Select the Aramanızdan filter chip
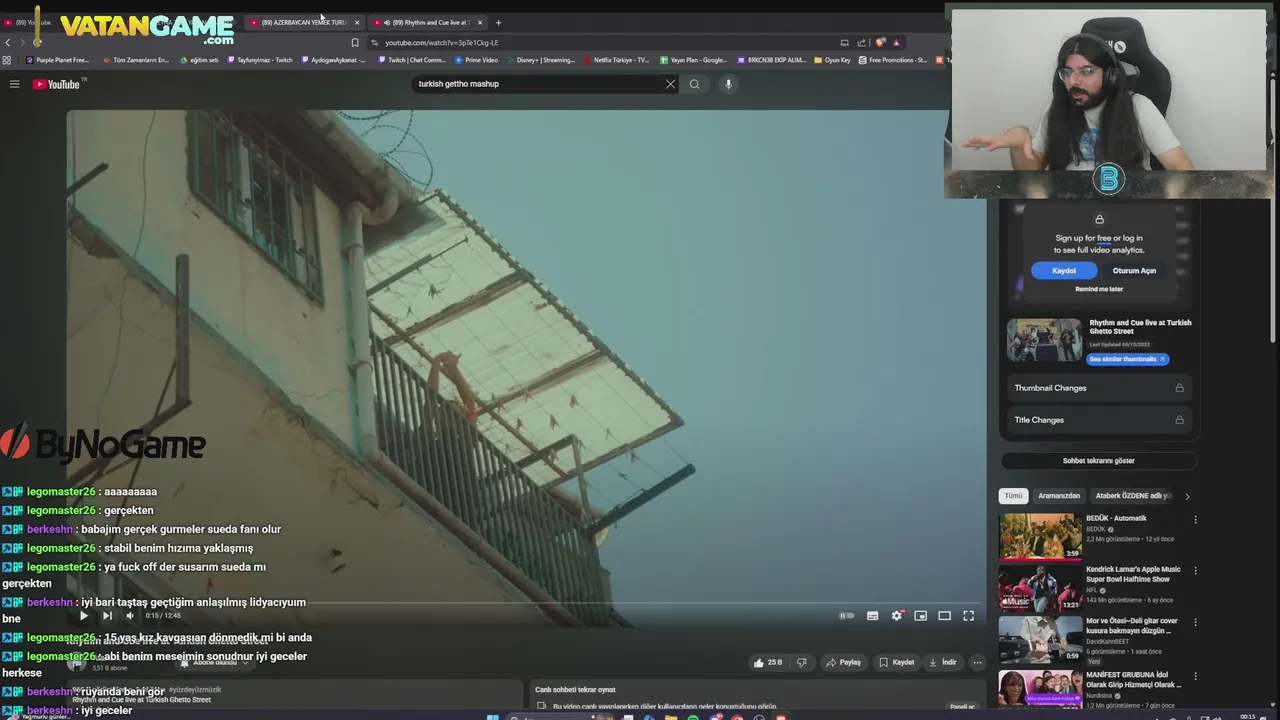 point(1059,496)
